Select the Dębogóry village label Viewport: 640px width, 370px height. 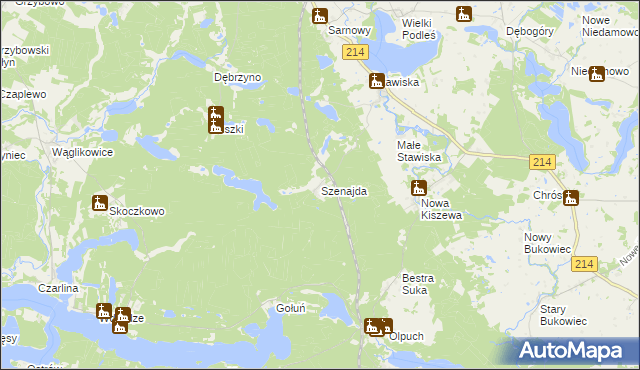click(x=530, y=31)
